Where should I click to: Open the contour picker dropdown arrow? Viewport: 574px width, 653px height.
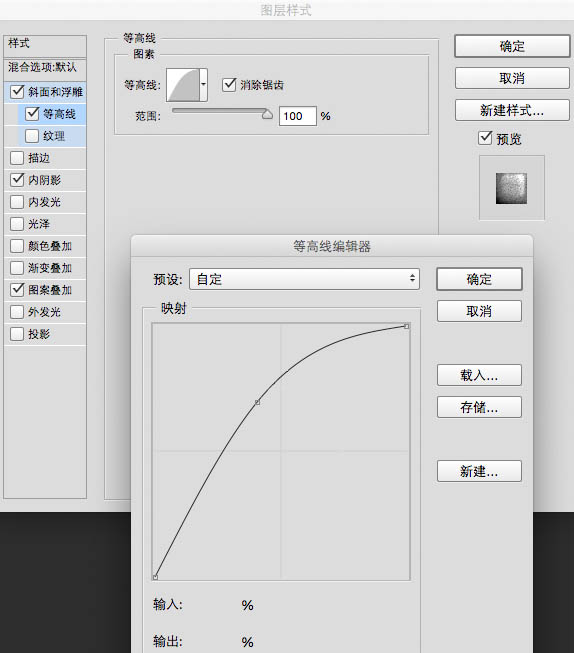(x=203, y=85)
